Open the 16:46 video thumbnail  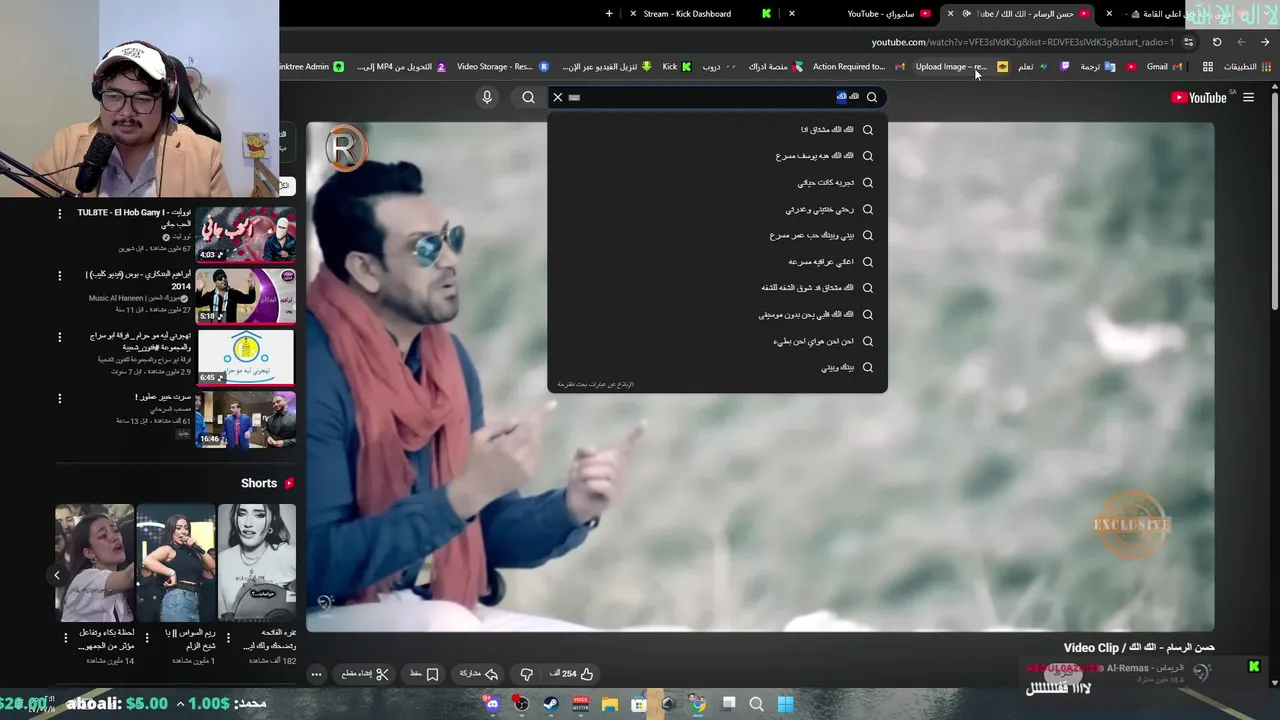[x=246, y=419]
